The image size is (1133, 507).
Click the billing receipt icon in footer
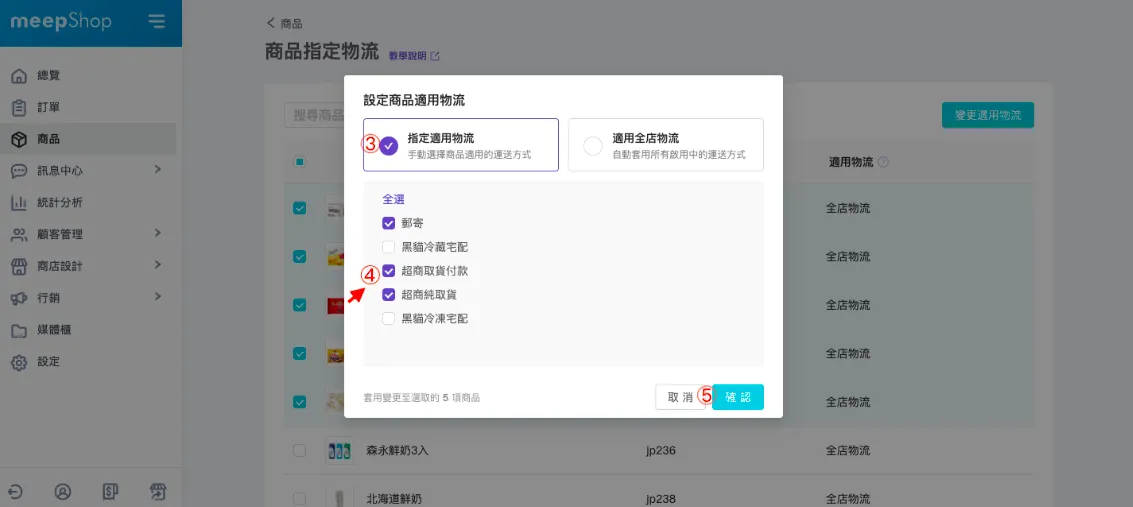(110, 492)
